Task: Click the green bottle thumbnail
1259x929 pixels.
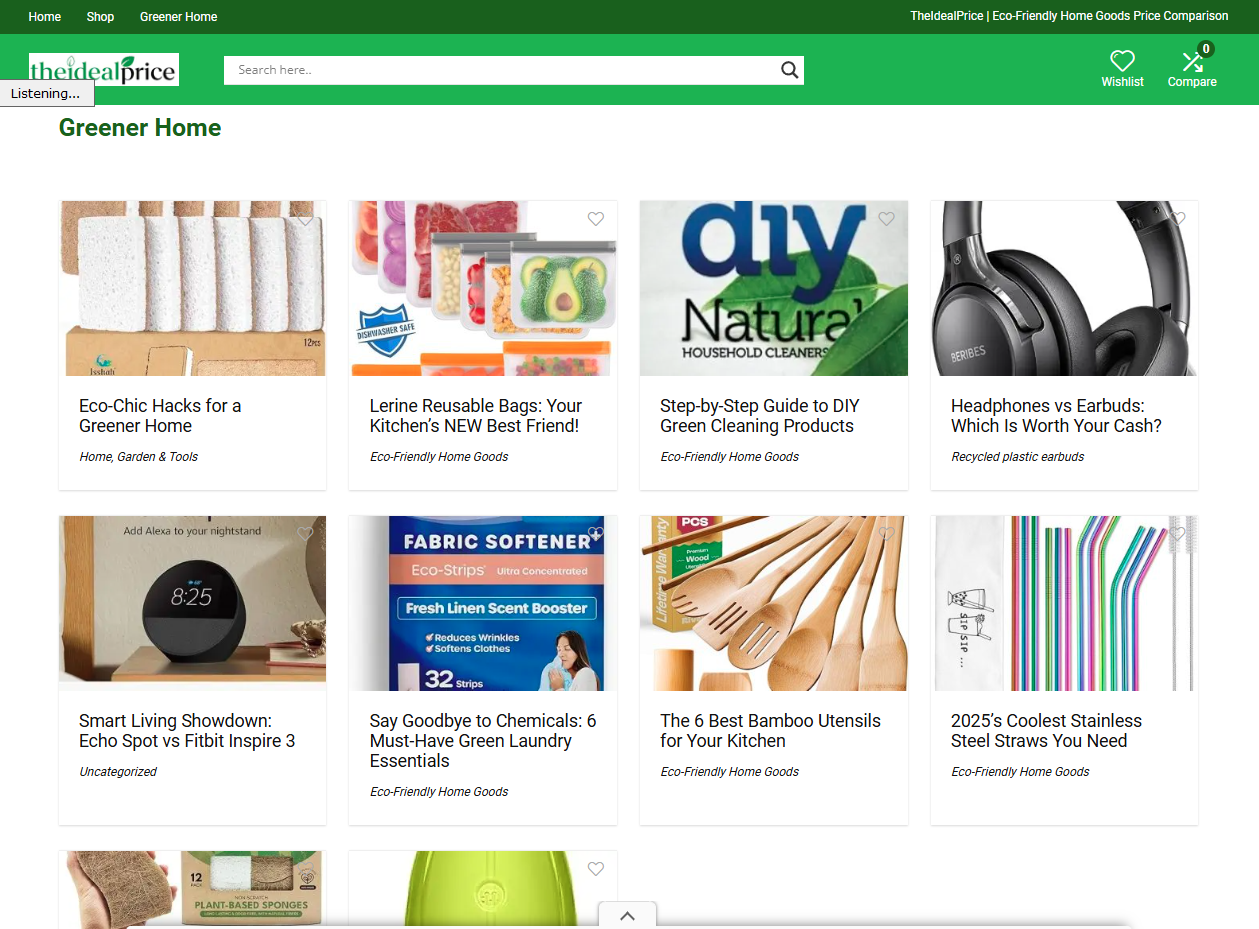Action: tap(483, 890)
